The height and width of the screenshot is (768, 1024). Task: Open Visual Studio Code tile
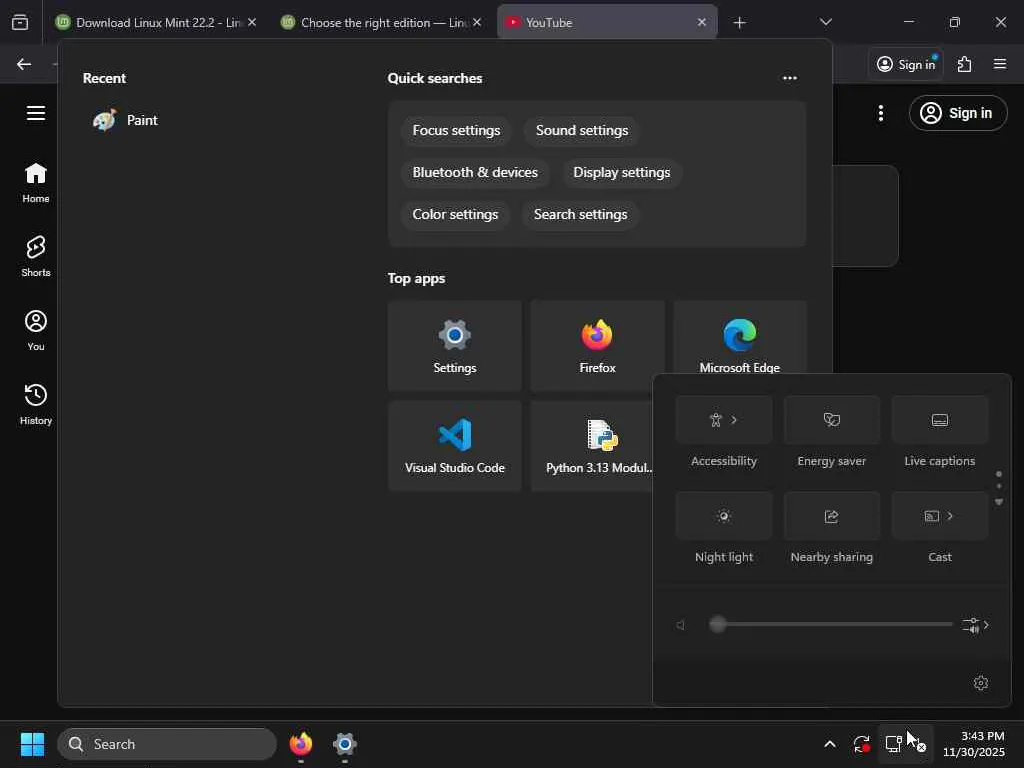455,446
